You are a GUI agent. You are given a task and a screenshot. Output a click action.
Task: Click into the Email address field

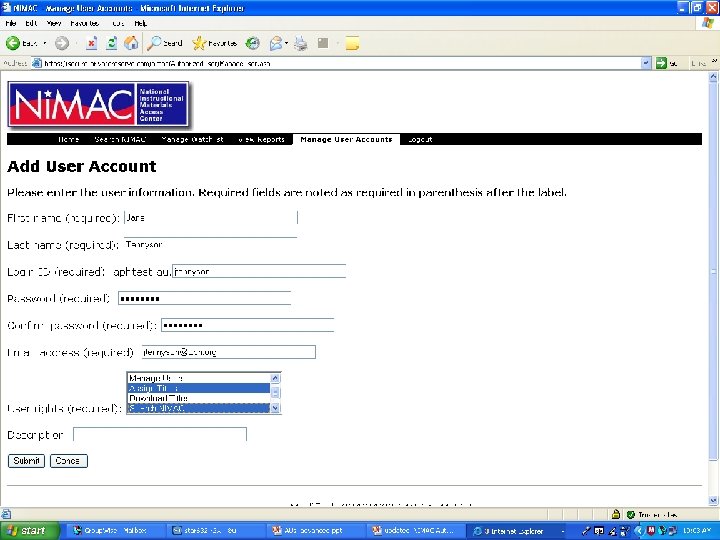pyautogui.click(x=229, y=352)
